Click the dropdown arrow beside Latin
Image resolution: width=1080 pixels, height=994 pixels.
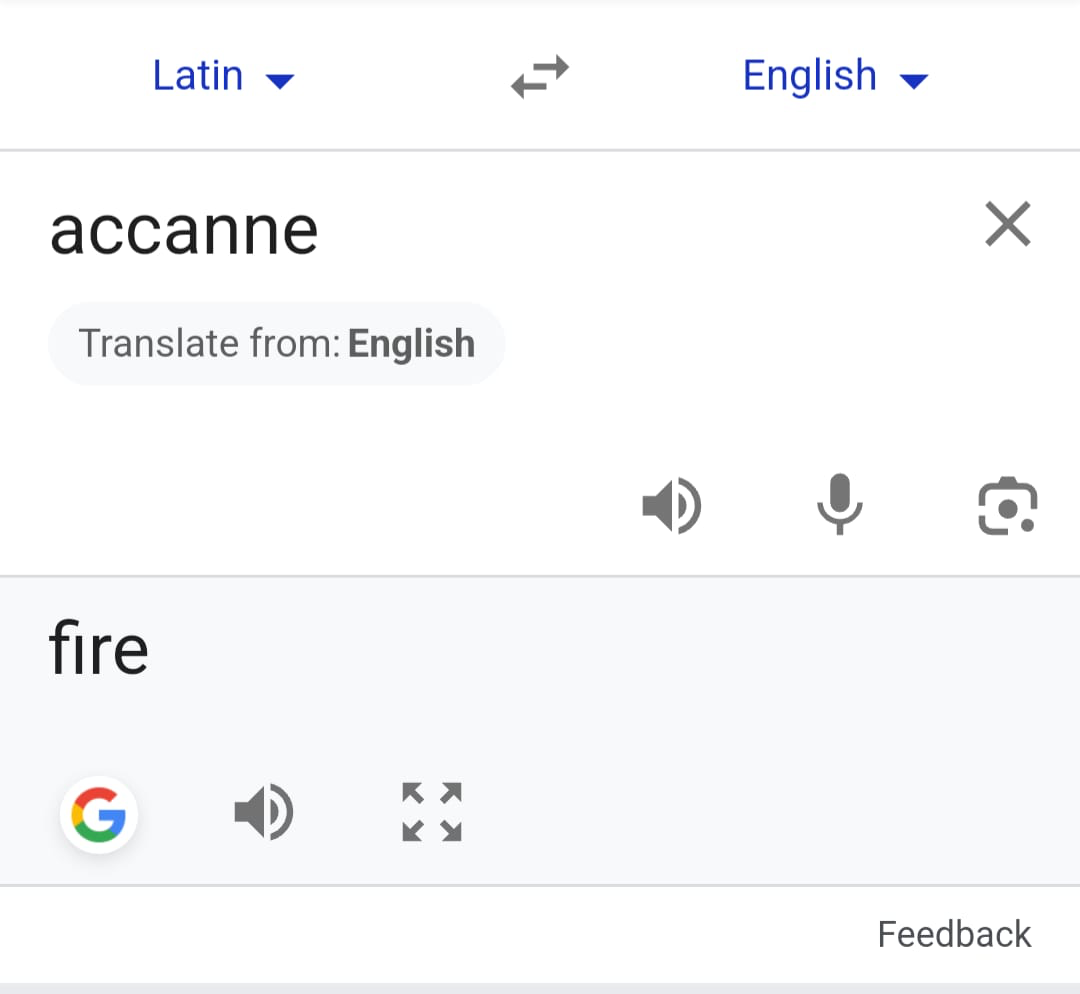[x=280, y=81]
